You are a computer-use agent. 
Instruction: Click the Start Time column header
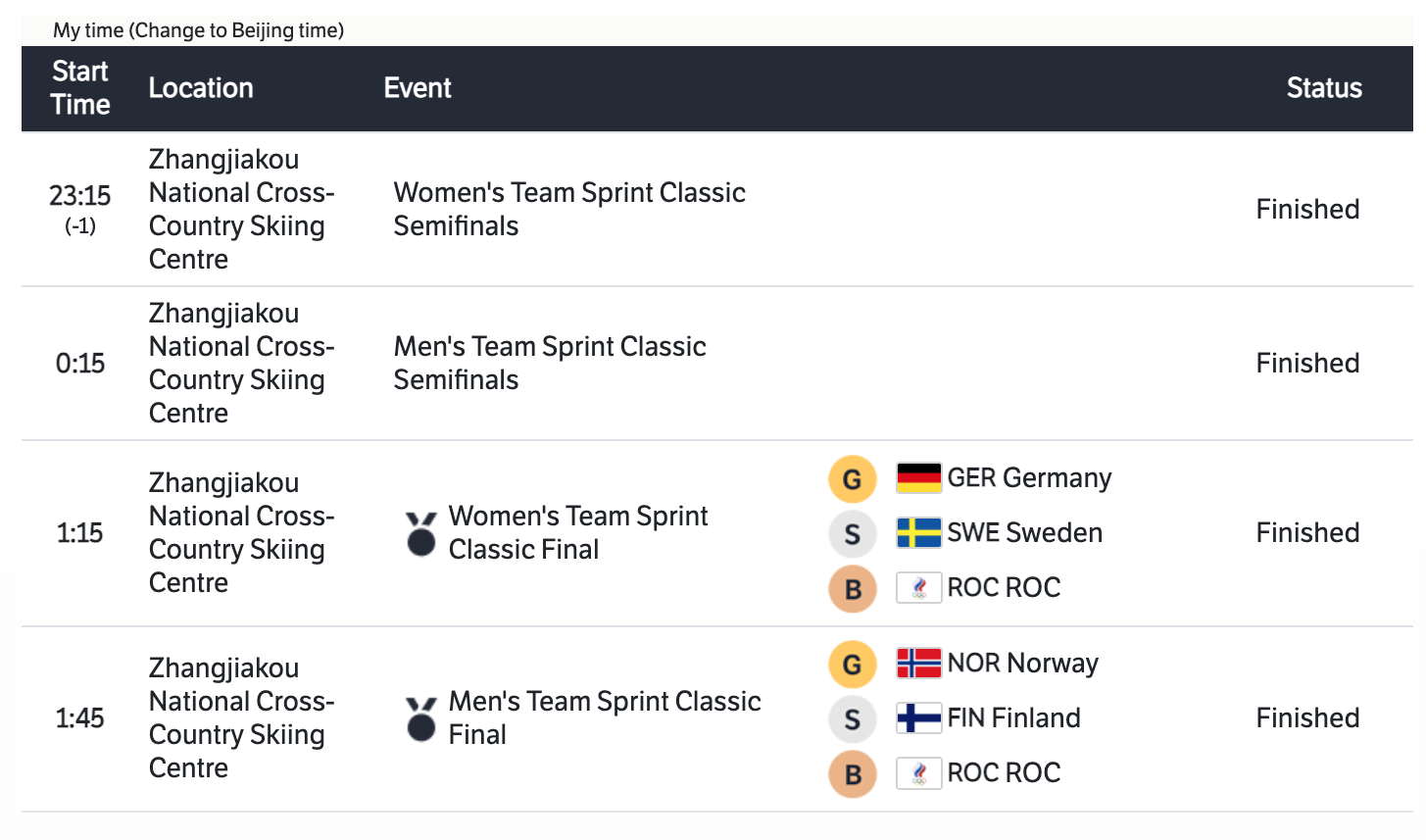pyautogui.click(x=80, y=88)
